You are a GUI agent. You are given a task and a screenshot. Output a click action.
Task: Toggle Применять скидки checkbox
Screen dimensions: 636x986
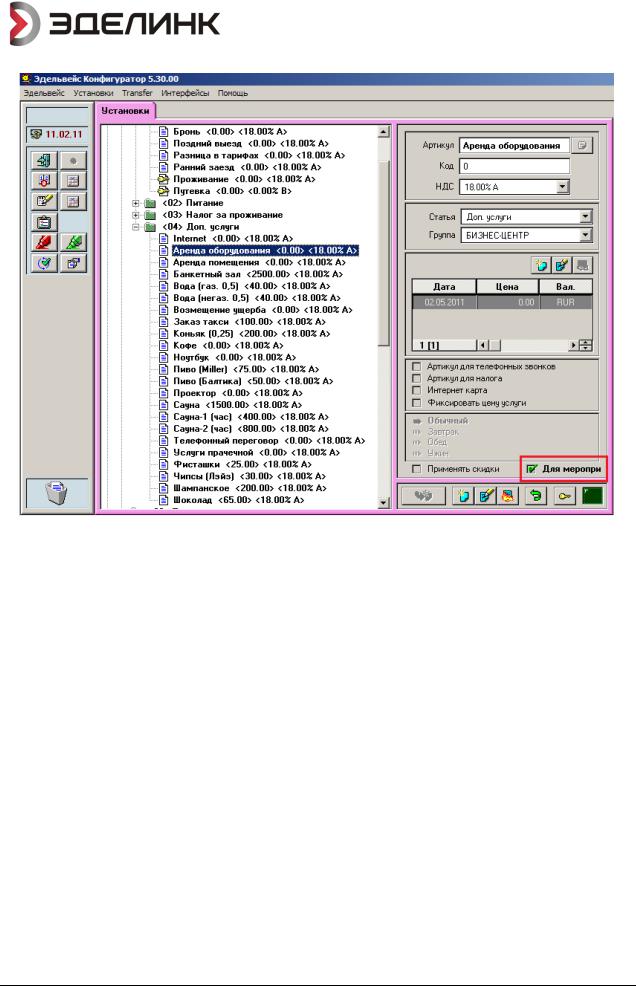click(x=416, y=468)
